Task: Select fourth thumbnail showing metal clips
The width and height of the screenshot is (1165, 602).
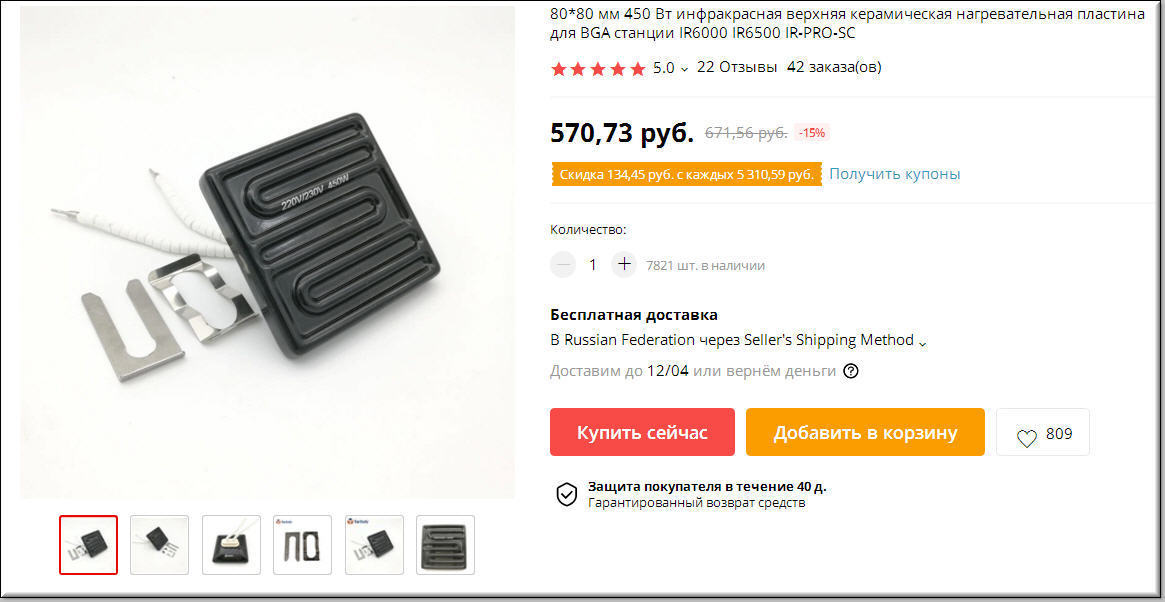Action: click(x=302, y=545)
